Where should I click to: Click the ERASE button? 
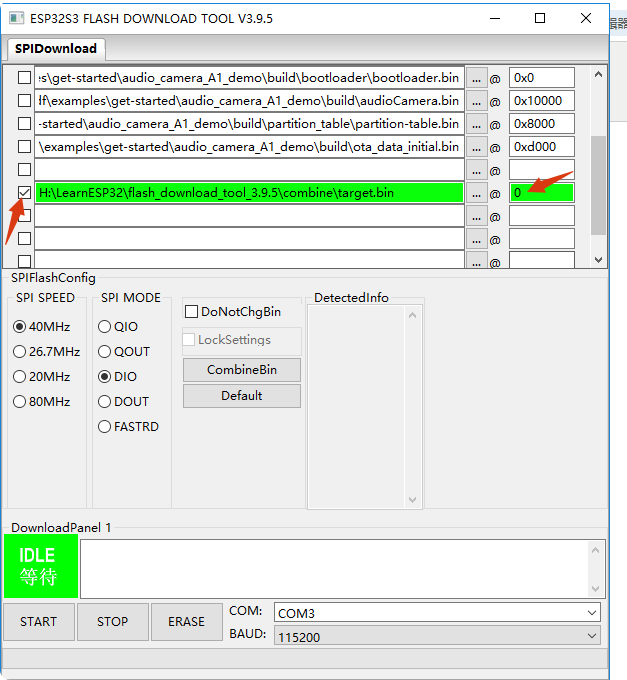pos(186,621)
